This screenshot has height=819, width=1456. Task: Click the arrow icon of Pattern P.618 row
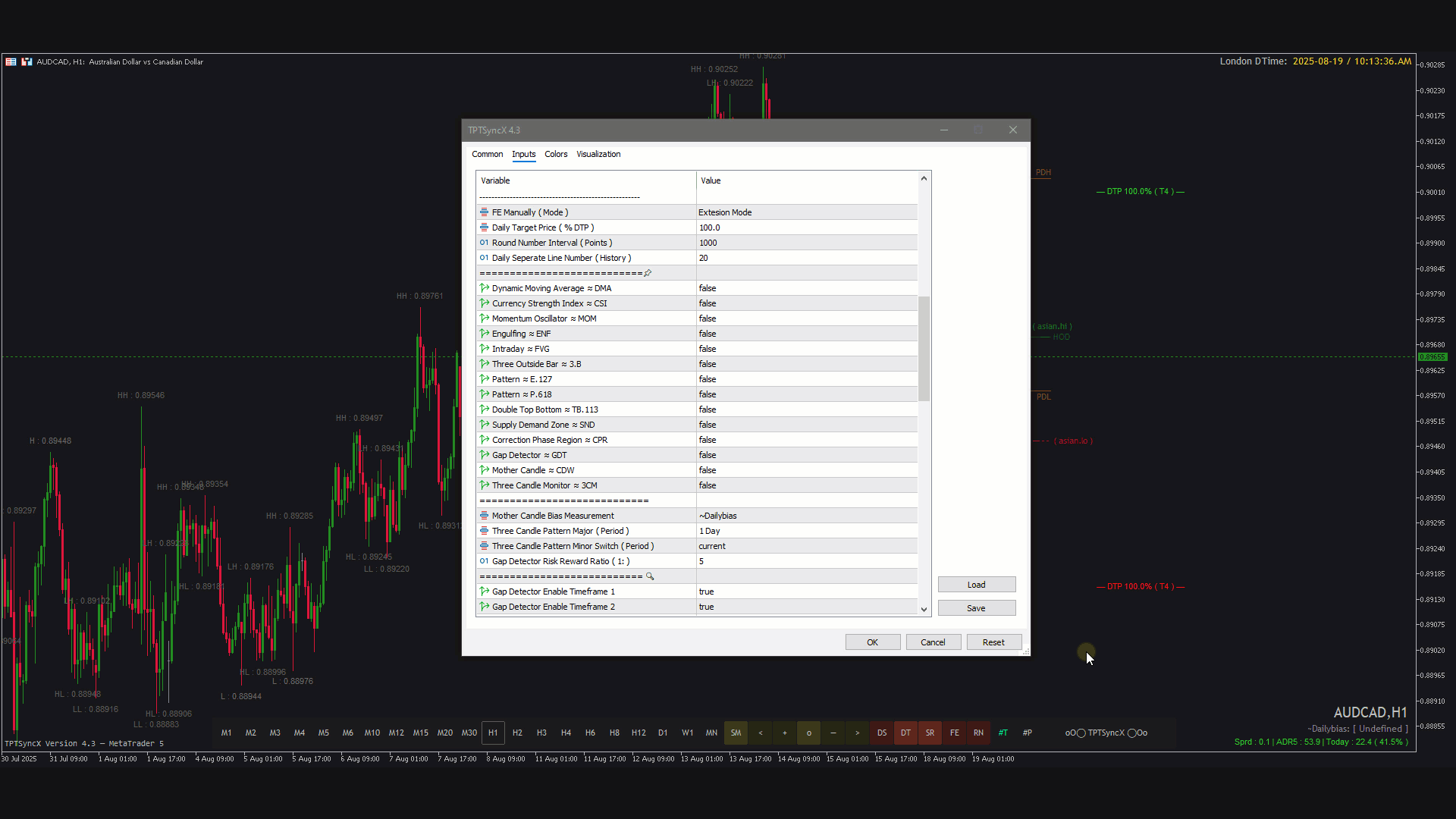coord(484,394)
